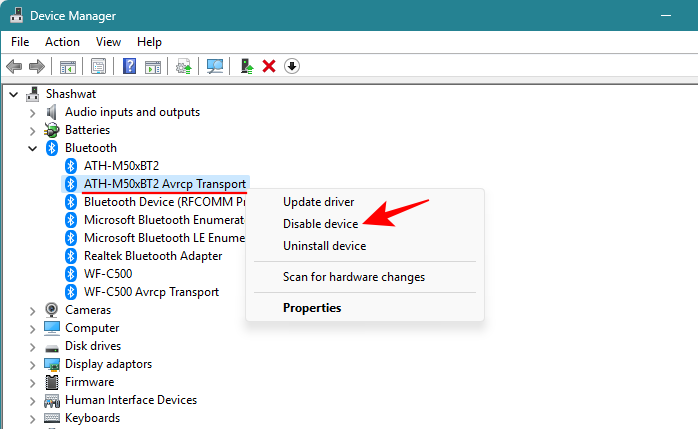
Task: Click the down-arrow Disable device toolbar icon
Action: tap(292, 66)
